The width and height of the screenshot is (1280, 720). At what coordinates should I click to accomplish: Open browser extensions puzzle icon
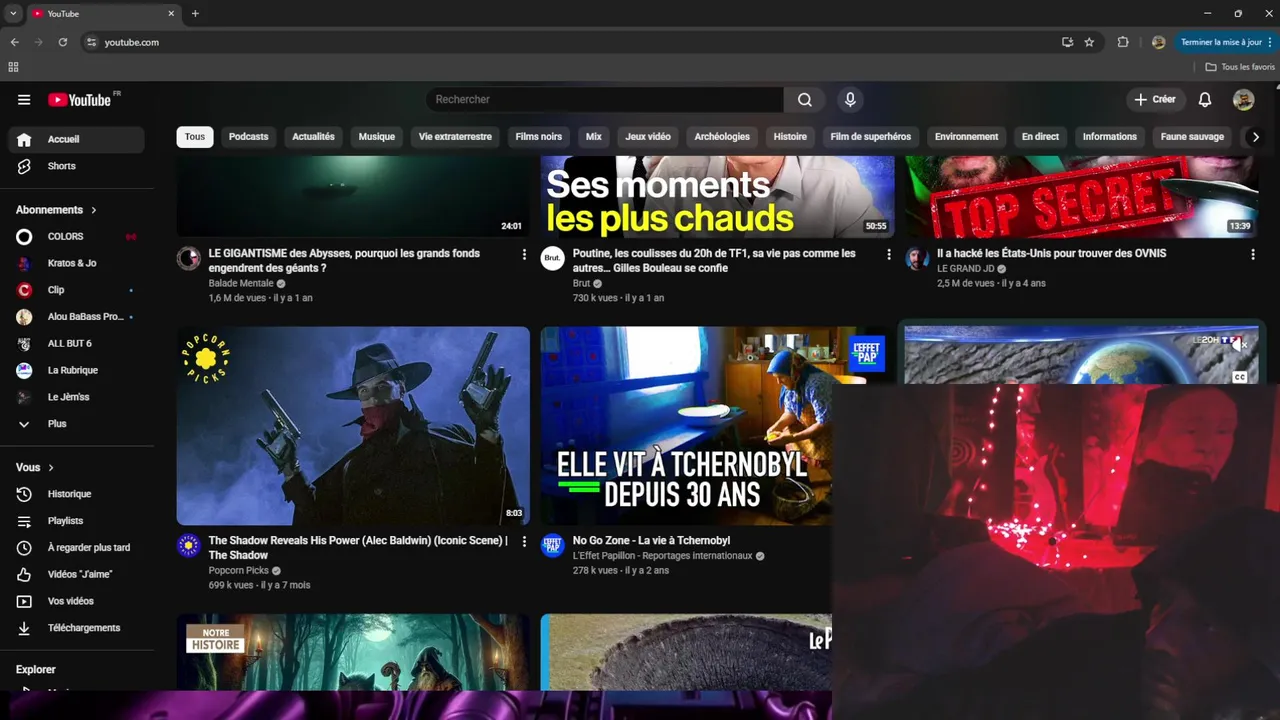tap(1123, 42)
